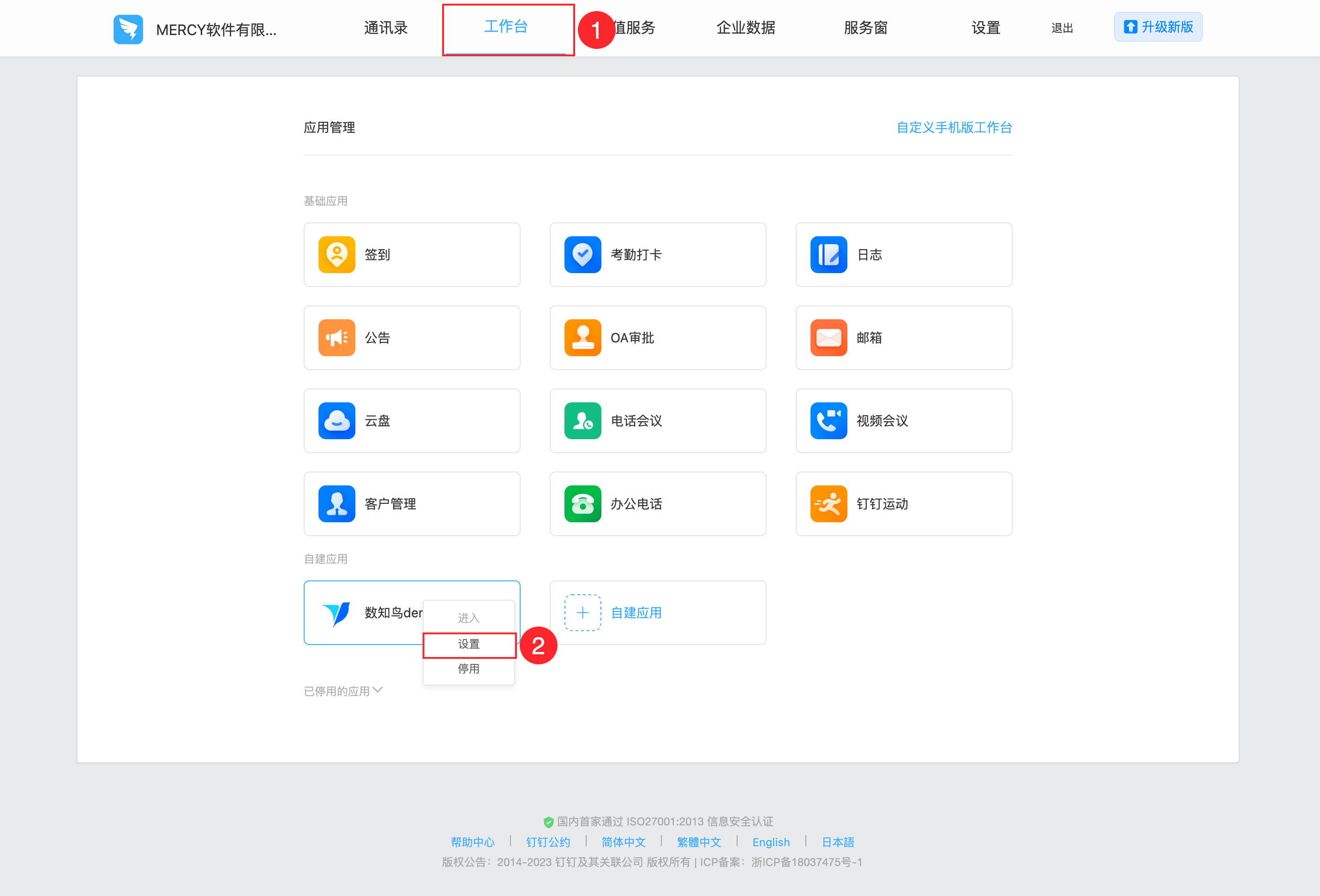Click the 签到 check-in app icon
Viewport: 1320px width, 896px height.
point(336,254)
